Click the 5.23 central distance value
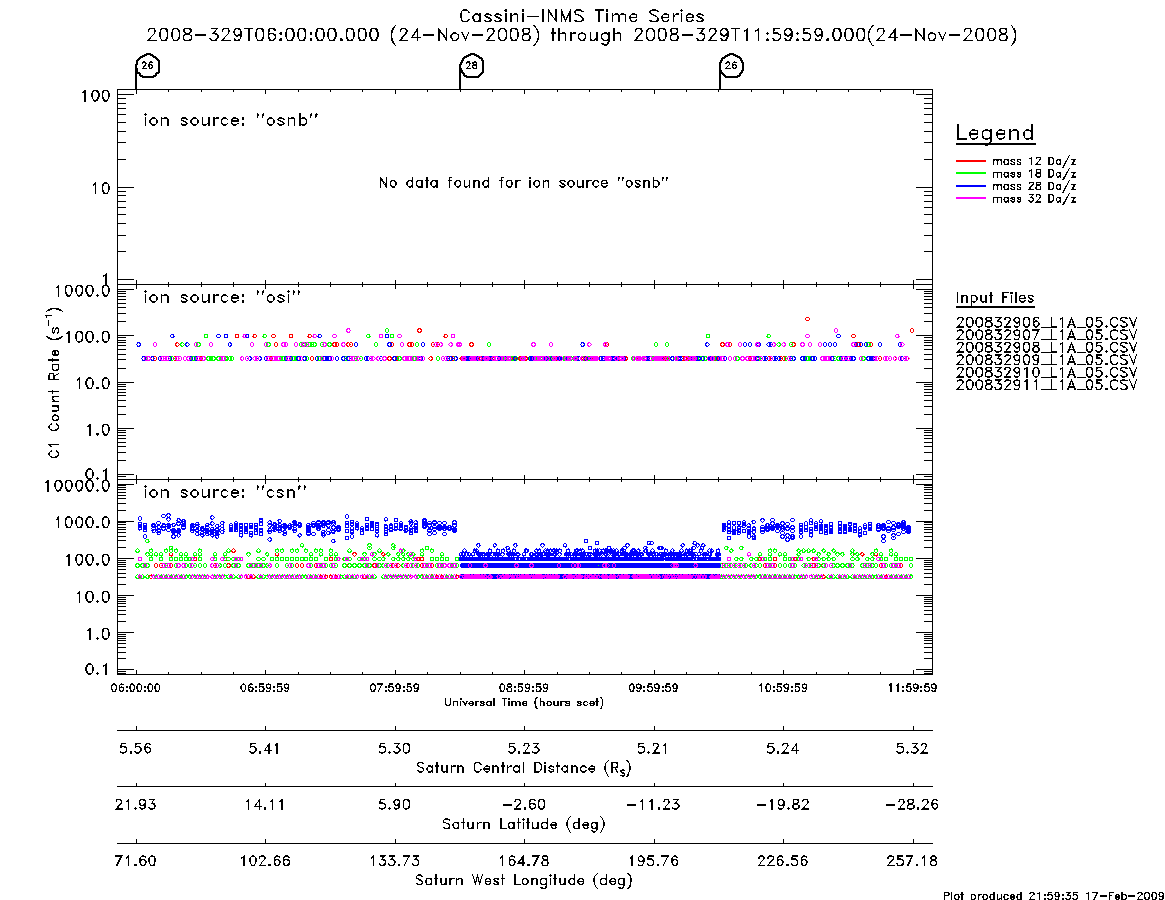1165x900 pixels. pos(524,748)
